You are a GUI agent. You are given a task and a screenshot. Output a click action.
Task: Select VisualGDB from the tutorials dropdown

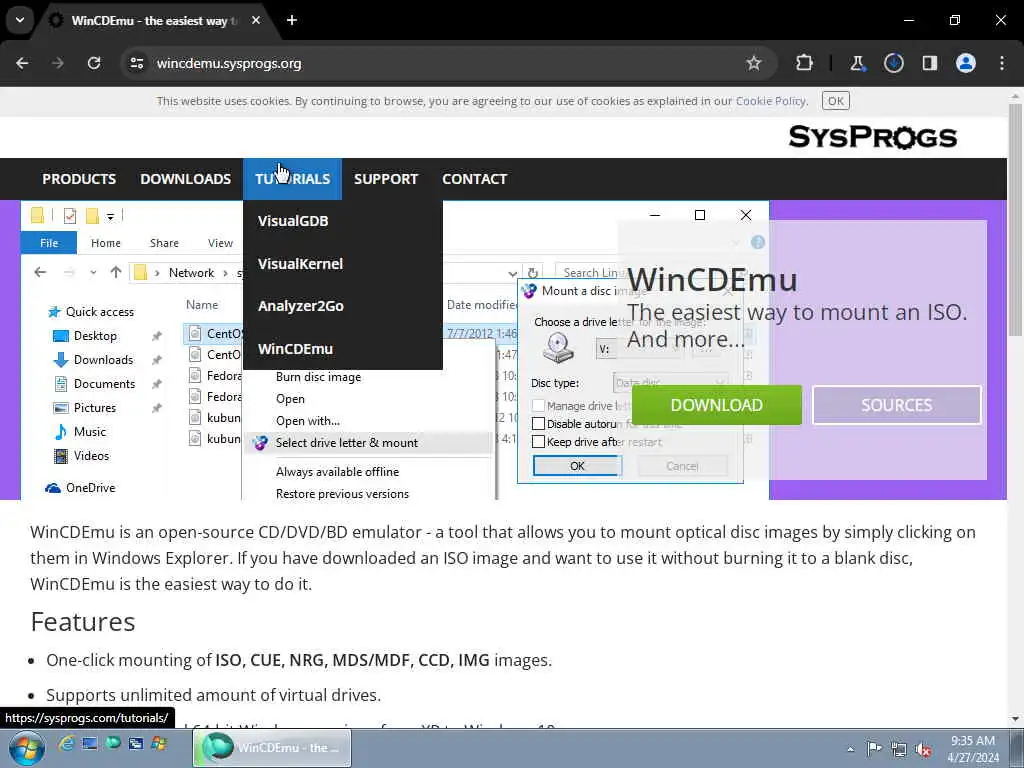[x=343, y=221]
